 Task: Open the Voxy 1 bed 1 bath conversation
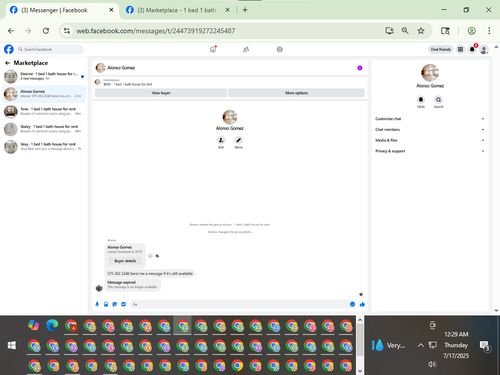44,147
